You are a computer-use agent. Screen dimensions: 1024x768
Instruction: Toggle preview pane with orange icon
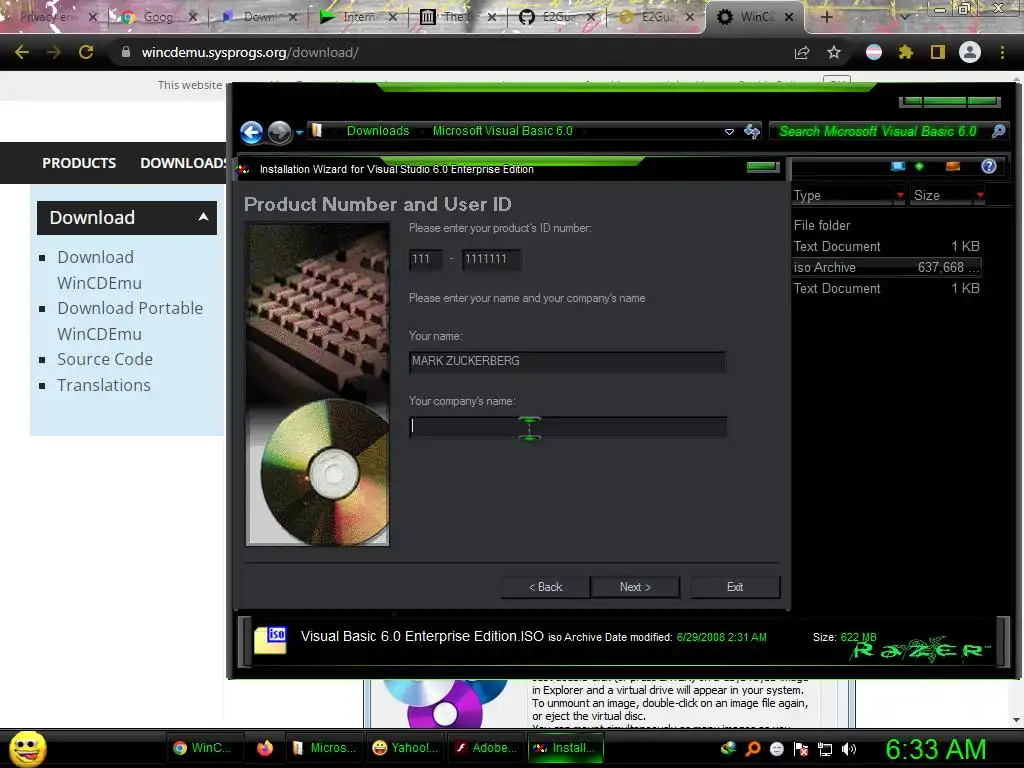point(953,167)
